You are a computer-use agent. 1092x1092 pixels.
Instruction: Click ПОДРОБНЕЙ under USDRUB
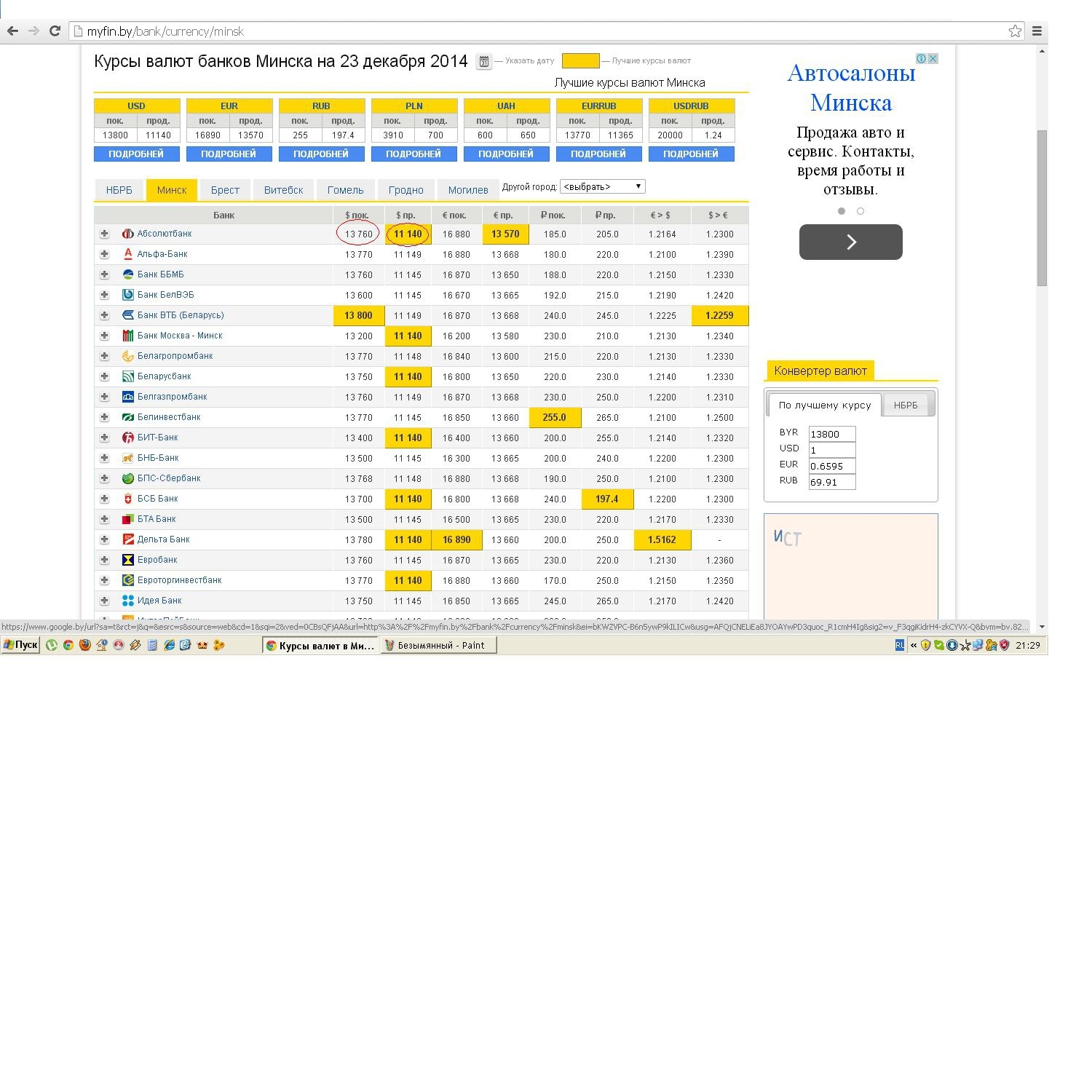click(691, 154)
